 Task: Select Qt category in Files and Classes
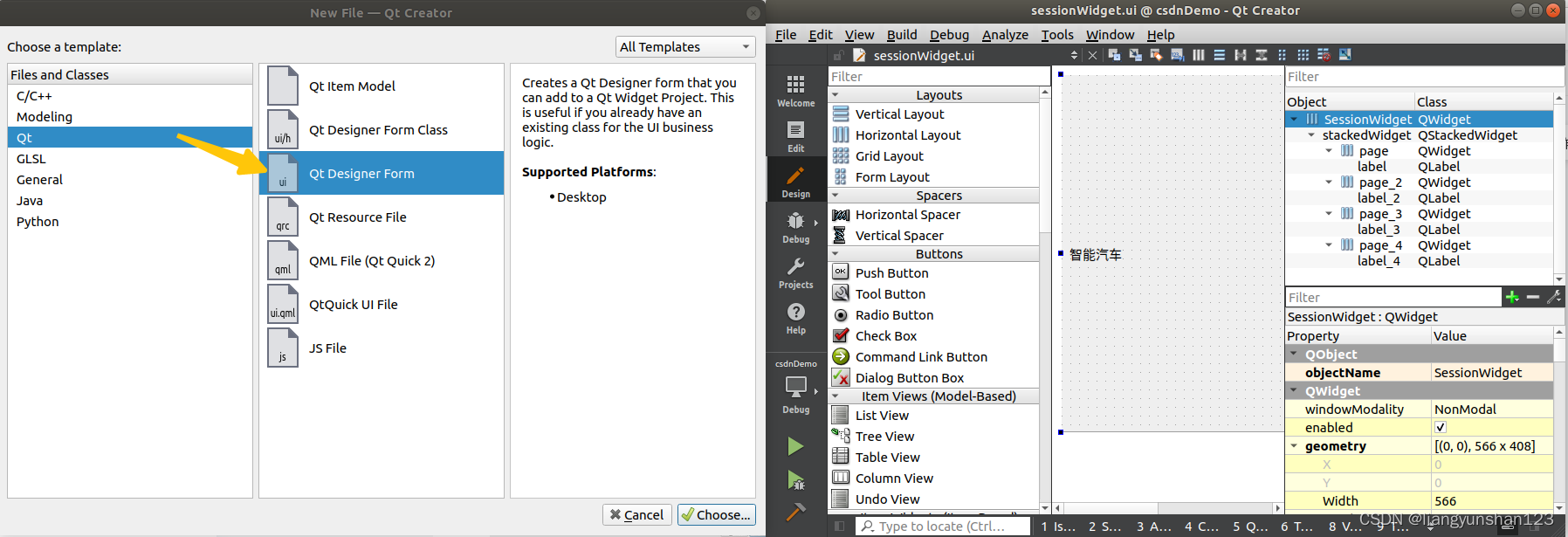point(130,137)
